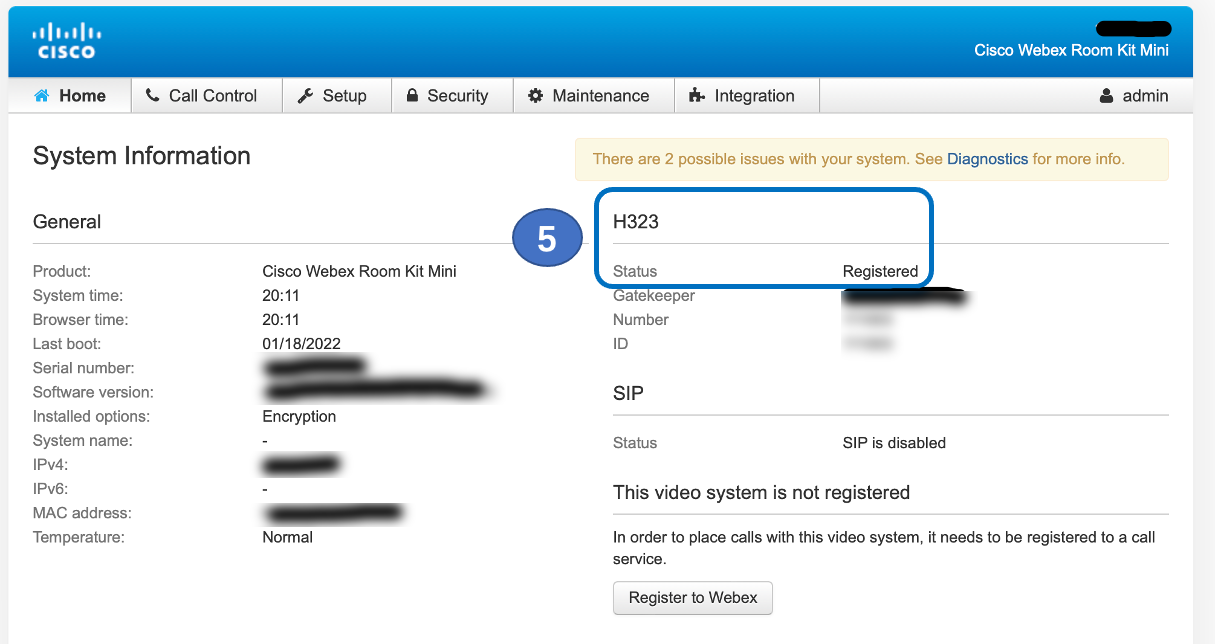This screenshot has width=1216, height=644.
Task: Click the System Information heading
Action: pyautogui.click(x=142, y=156)
